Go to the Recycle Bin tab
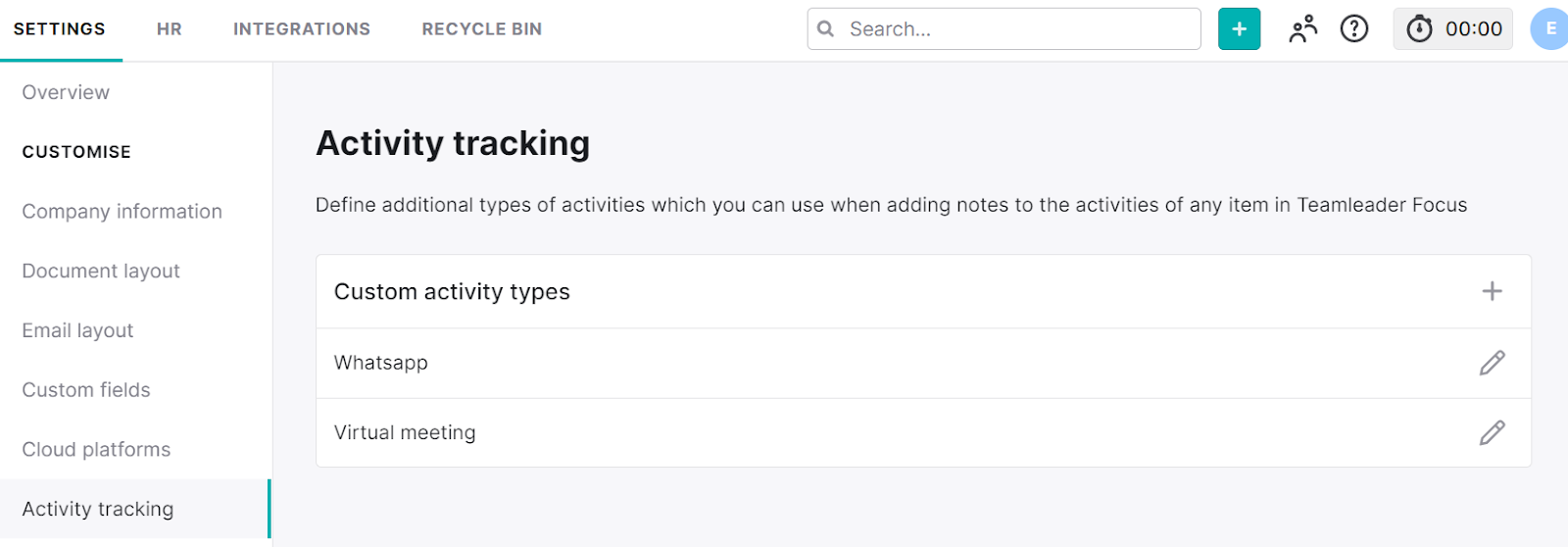The image size is (1568, 547). tap(482, 29)
